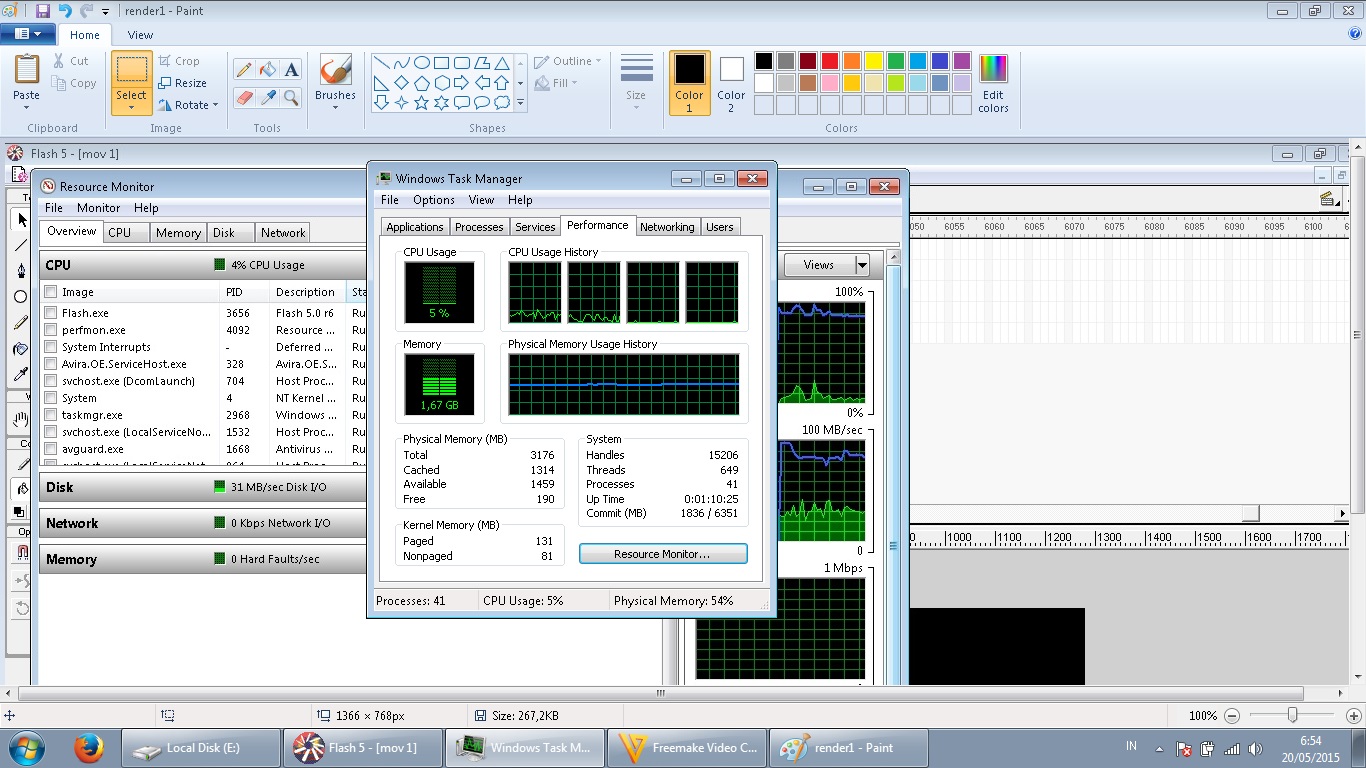Screen dimensions: 1366x768
Task: Click the Paint horizontal scrollbar
Action: pyautogui.click(x=660, y=693)
